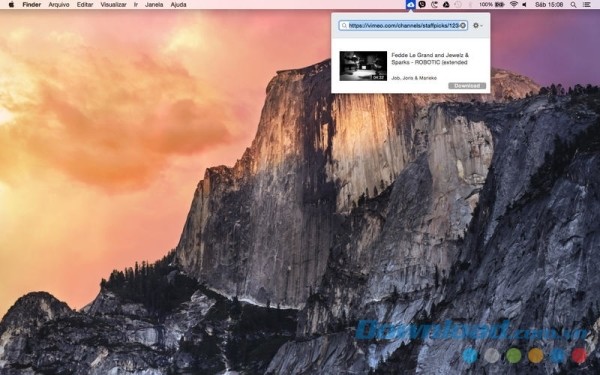Open the volume speaker menu
600x375 pixels.
click(525, 5)
